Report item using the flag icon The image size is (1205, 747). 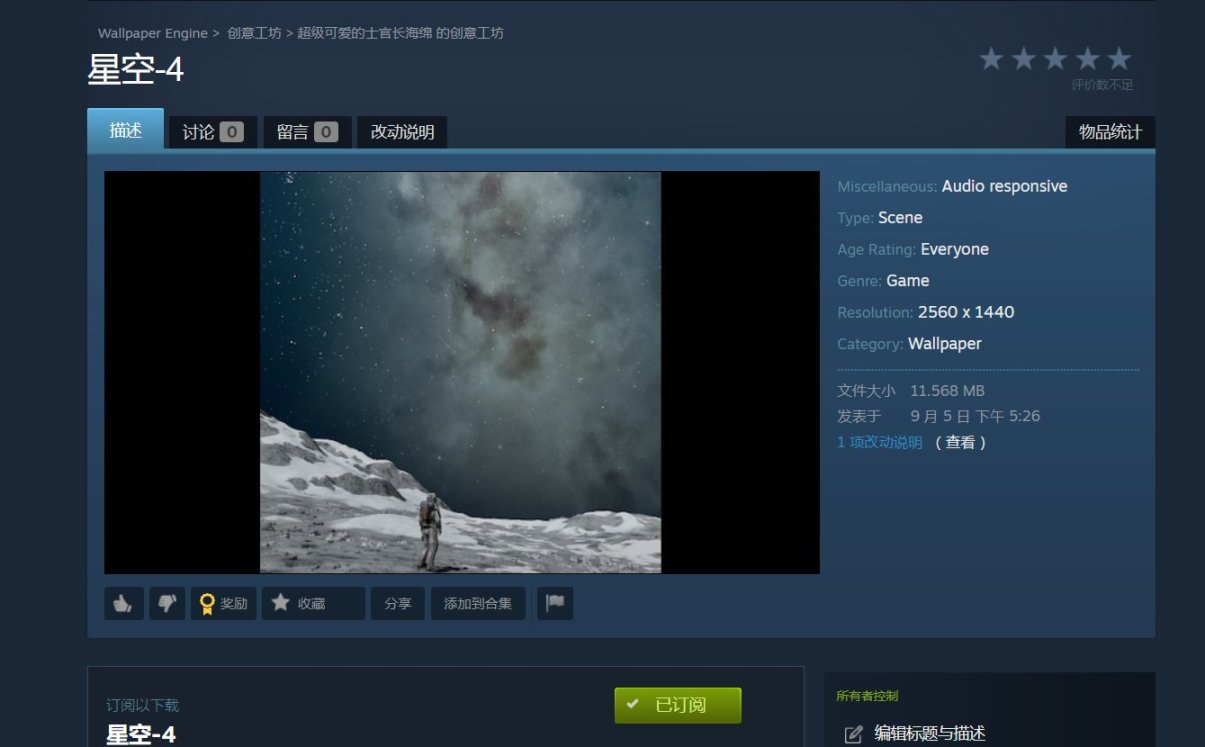click(555, 603)
